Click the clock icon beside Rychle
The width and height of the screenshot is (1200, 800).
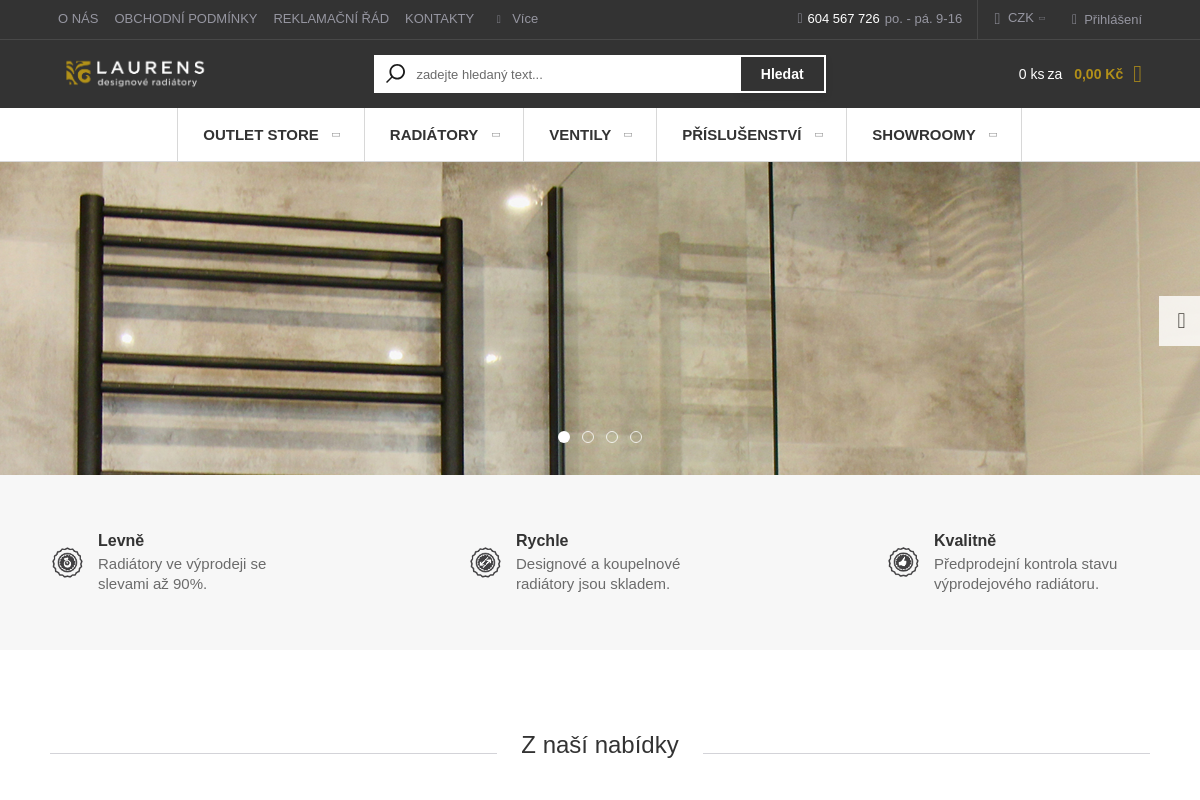[485, 562]
